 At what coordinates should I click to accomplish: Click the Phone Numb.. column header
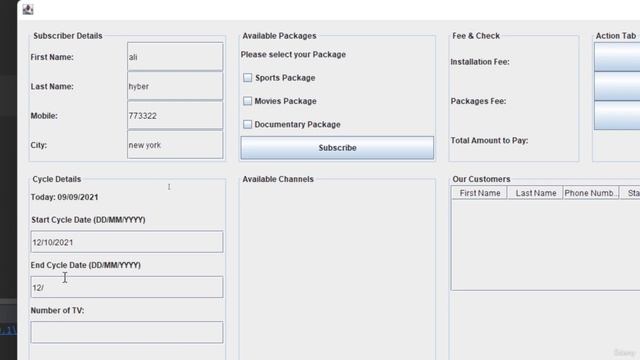(591, 193)
